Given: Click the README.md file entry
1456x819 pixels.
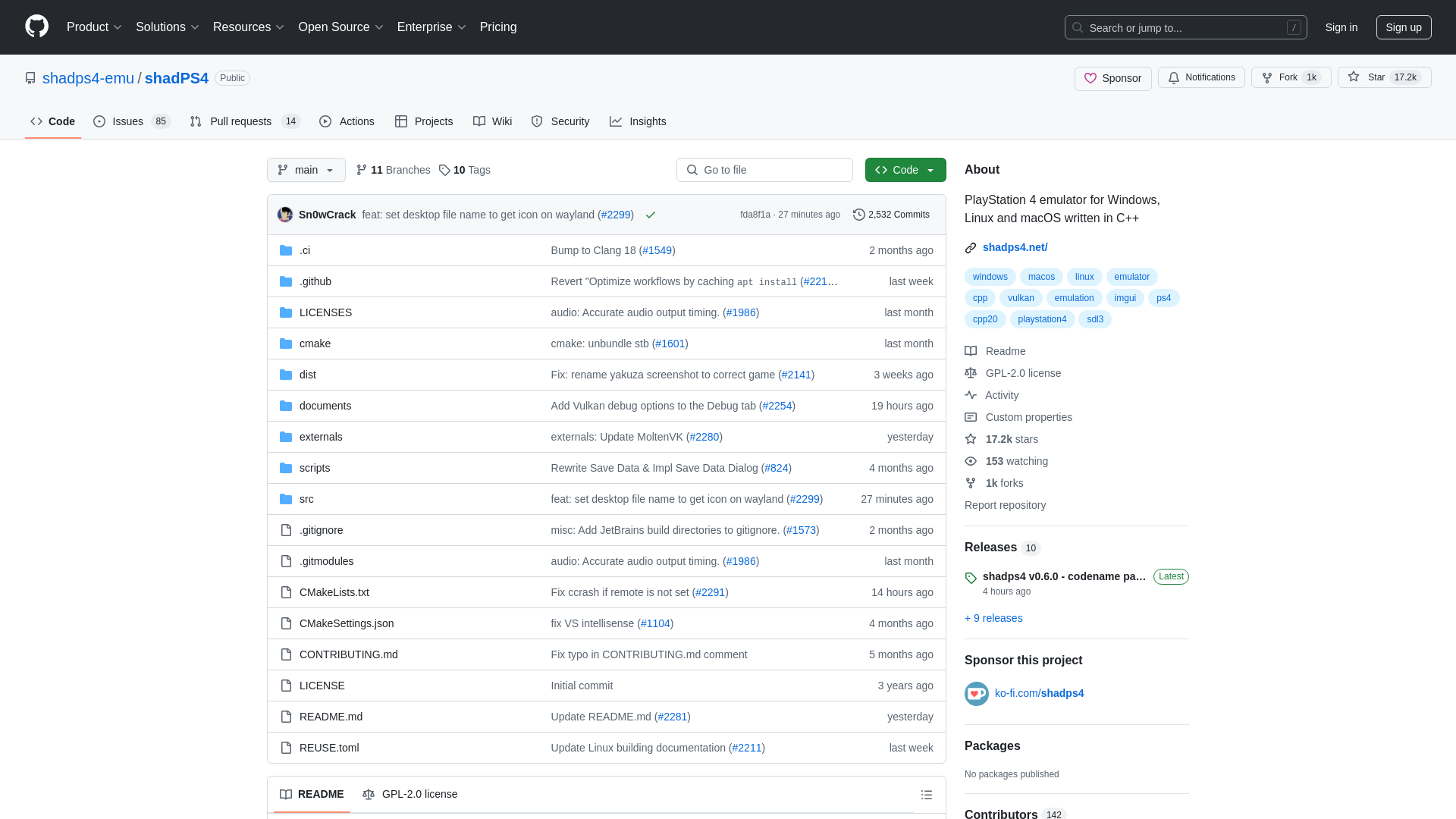Looking at the screenshot, I should click(x=331, y=716).
